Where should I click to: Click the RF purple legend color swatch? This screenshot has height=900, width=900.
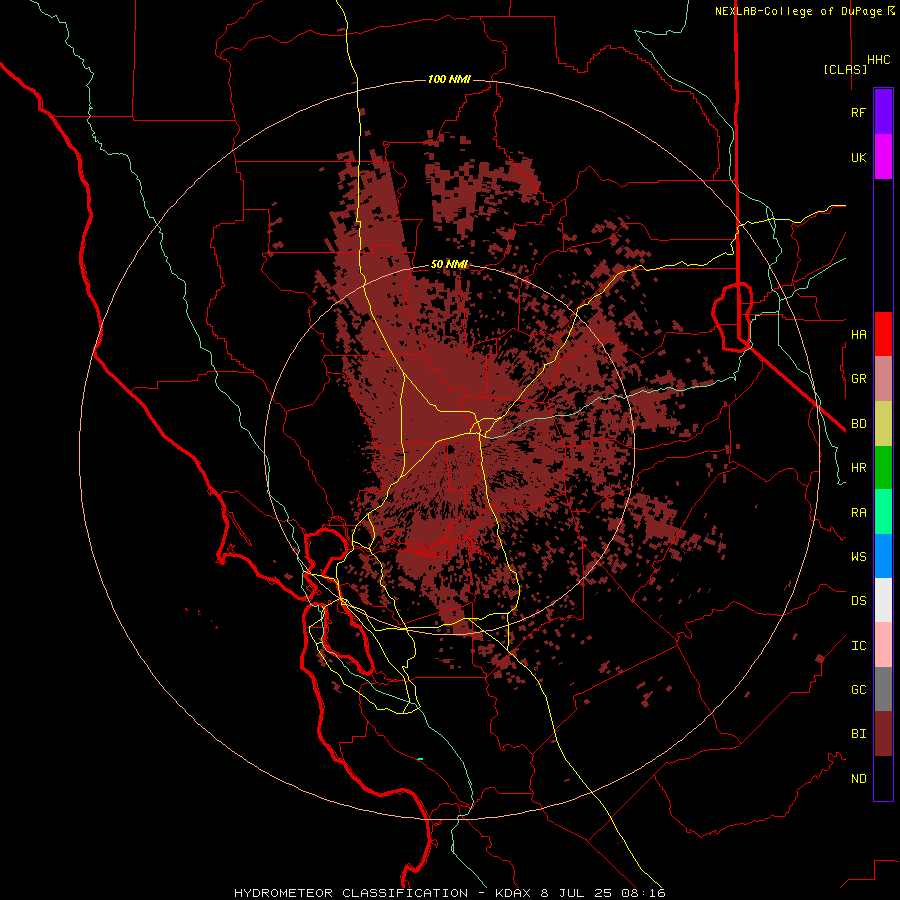point(883,112)
